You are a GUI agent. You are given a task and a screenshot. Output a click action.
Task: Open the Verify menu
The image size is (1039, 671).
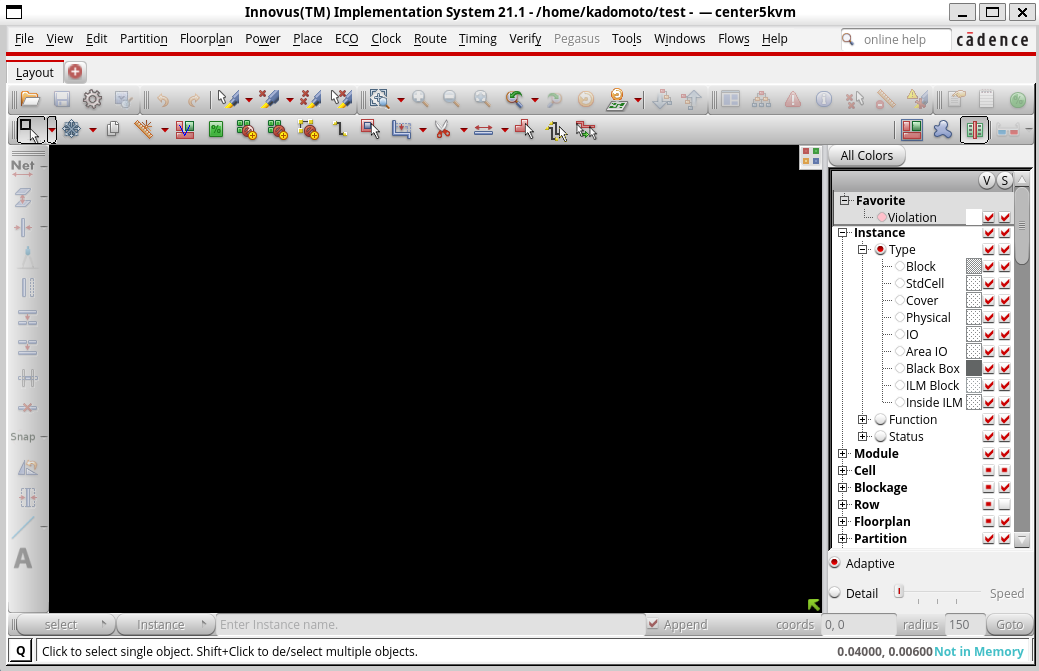(x=525, y=39)
